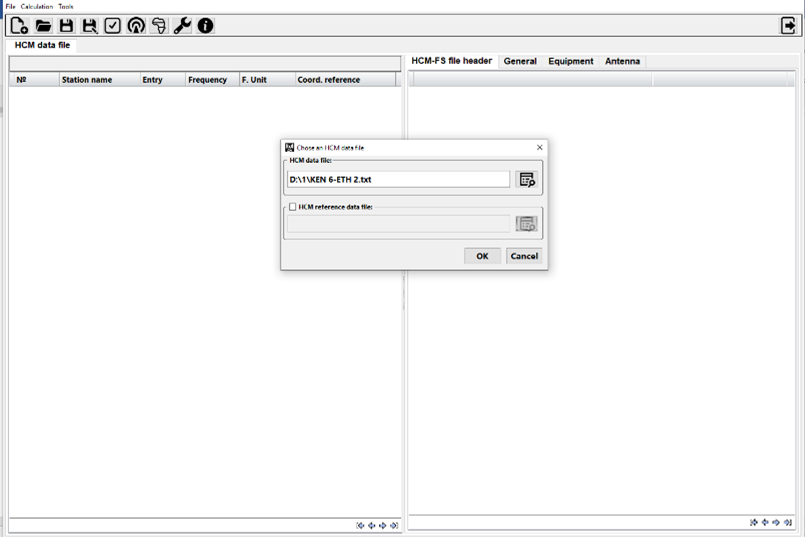Create a new file with the toolbar icon

[x=19, y=26]
